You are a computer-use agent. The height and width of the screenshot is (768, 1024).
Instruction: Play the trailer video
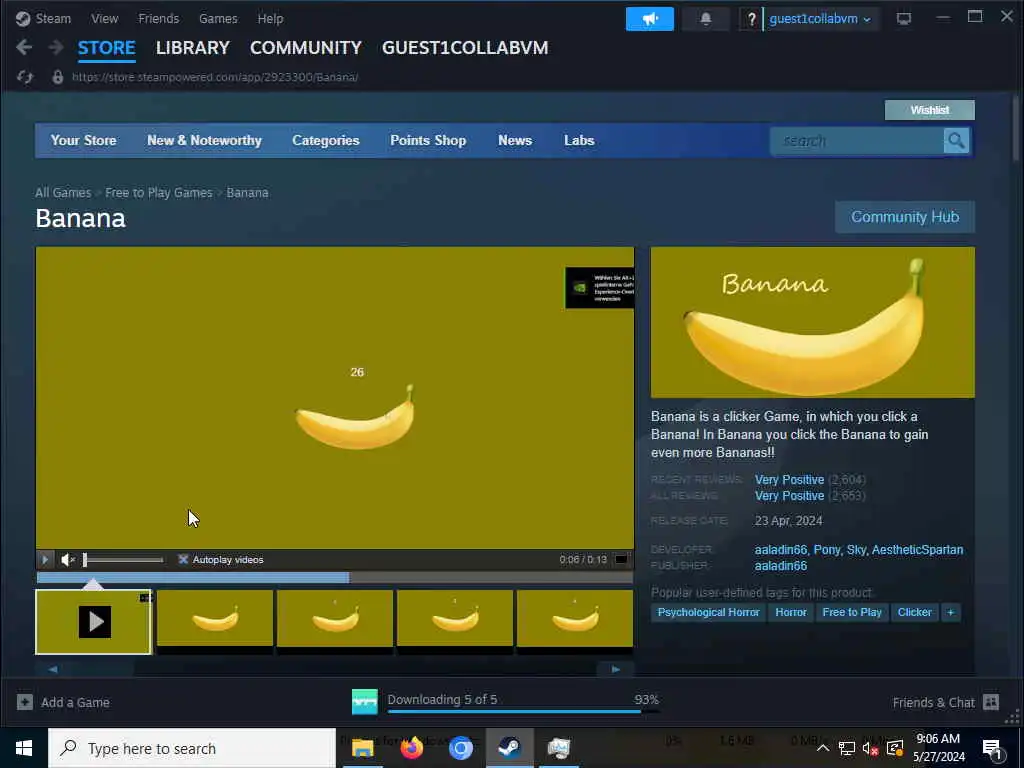pyautogui.click(x=44, y=560)
